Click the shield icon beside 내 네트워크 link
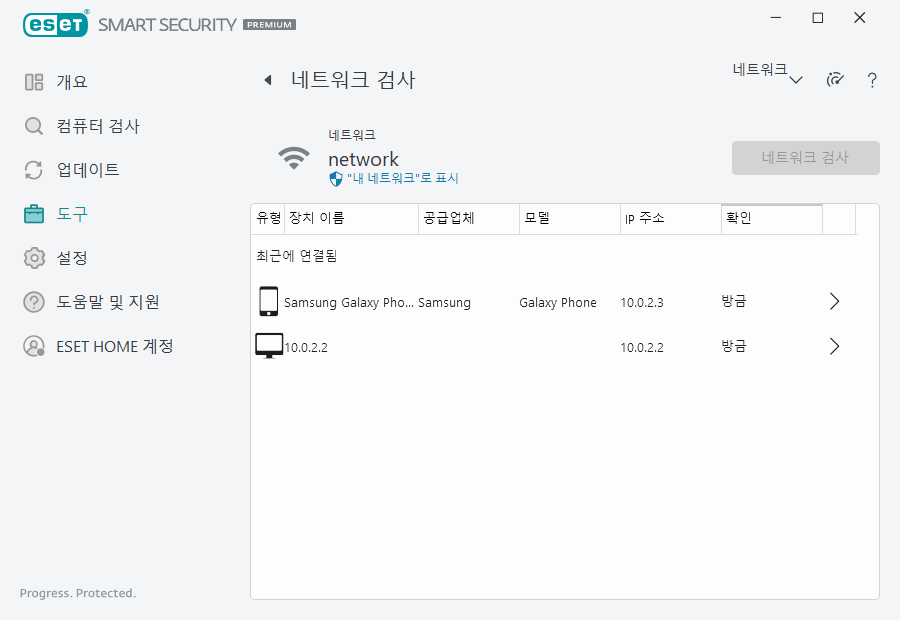 336,178
